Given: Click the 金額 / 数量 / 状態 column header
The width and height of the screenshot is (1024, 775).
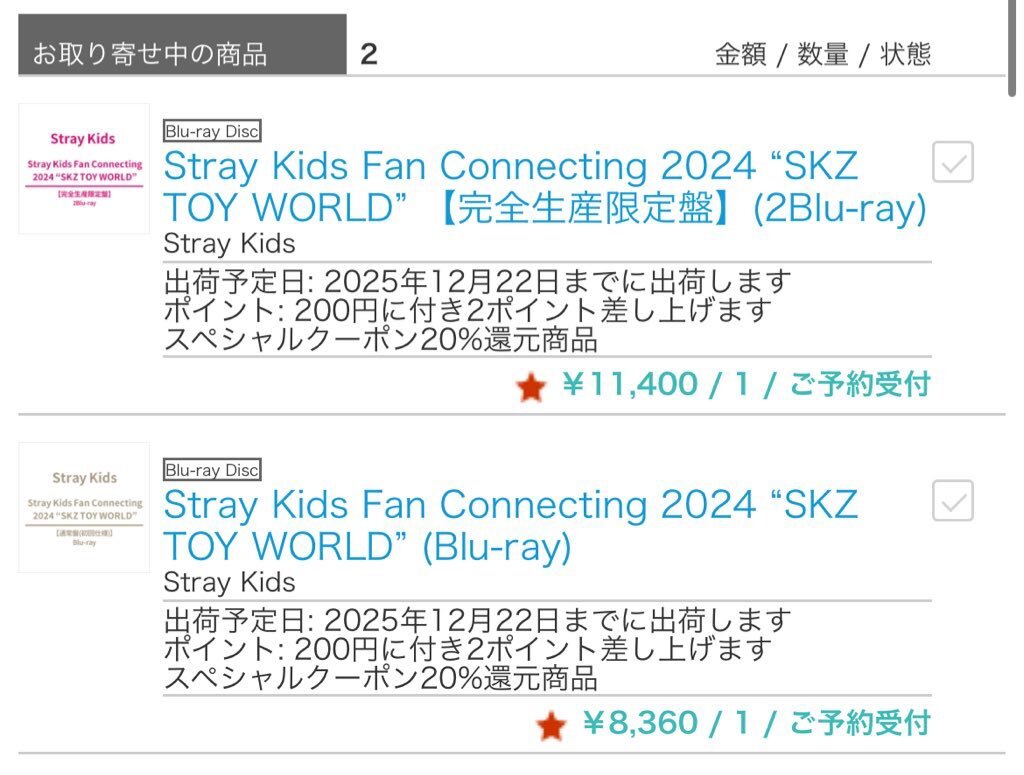Looking at the screenshot, I should coord(822,54).
